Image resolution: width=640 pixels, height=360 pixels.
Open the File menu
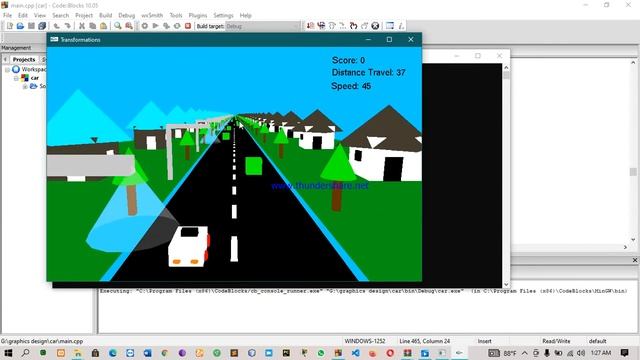tap(7, 15)
